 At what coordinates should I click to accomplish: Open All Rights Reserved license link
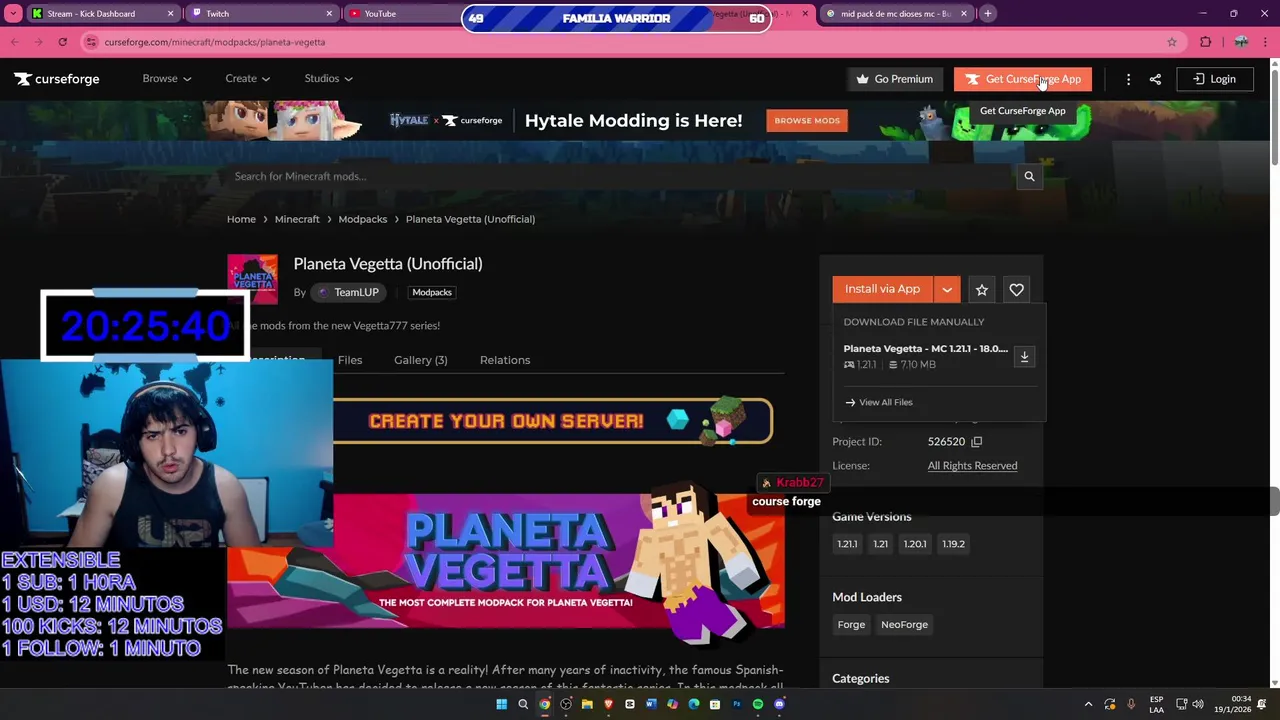click(x=972, y=466)
